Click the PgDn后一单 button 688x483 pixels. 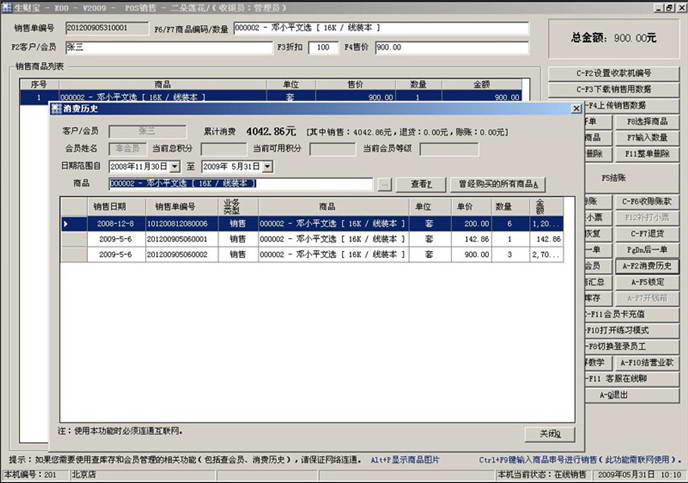(x=647, y=250)
